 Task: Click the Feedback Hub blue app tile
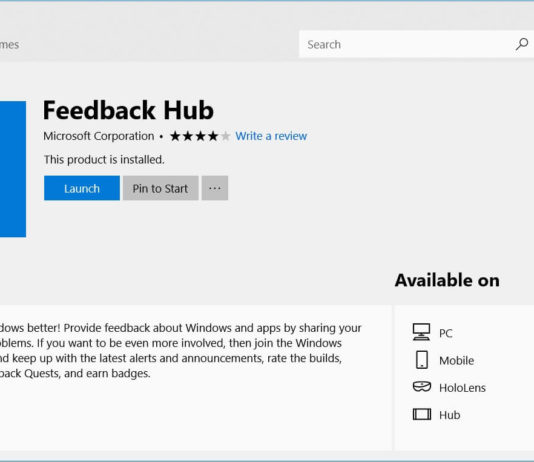click(x=13, y=169)
